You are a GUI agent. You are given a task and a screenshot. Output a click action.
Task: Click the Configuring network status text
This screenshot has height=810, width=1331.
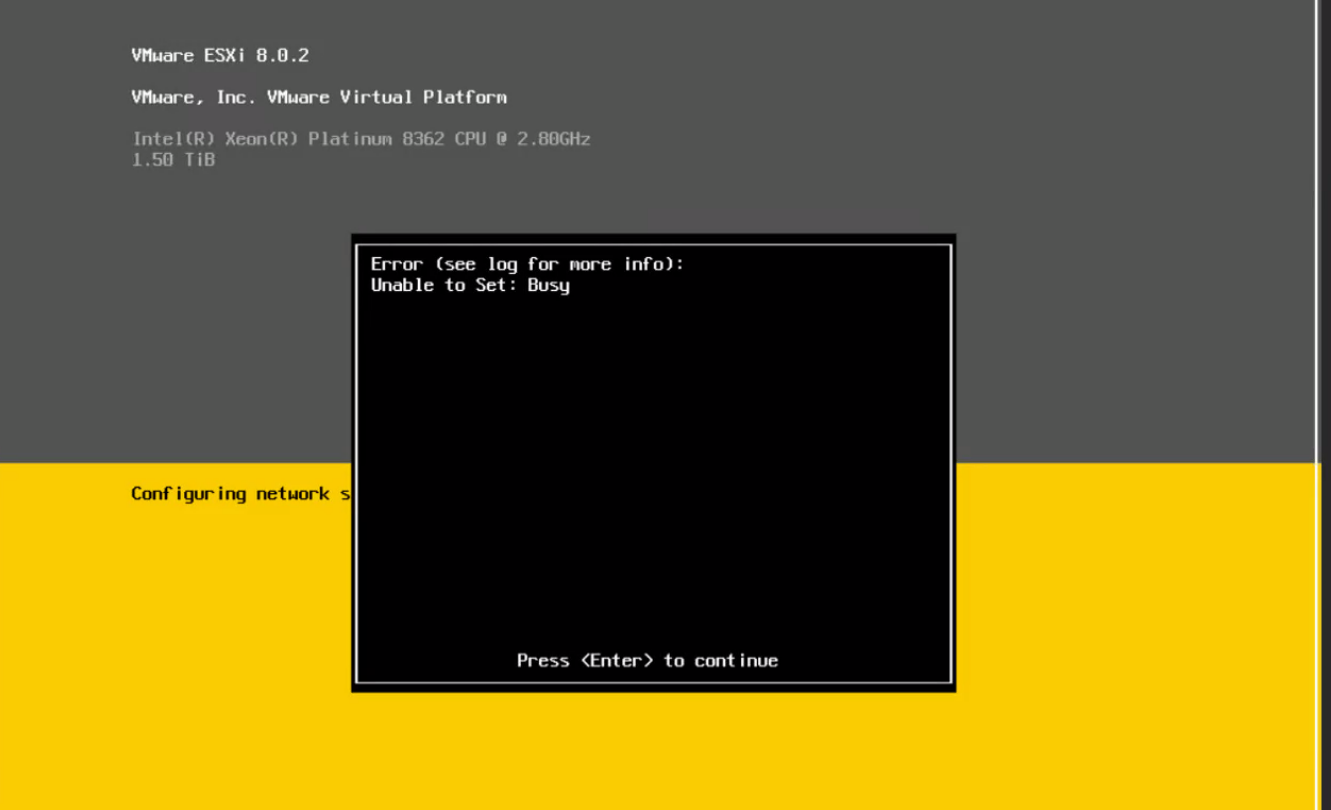click(240, 493)
